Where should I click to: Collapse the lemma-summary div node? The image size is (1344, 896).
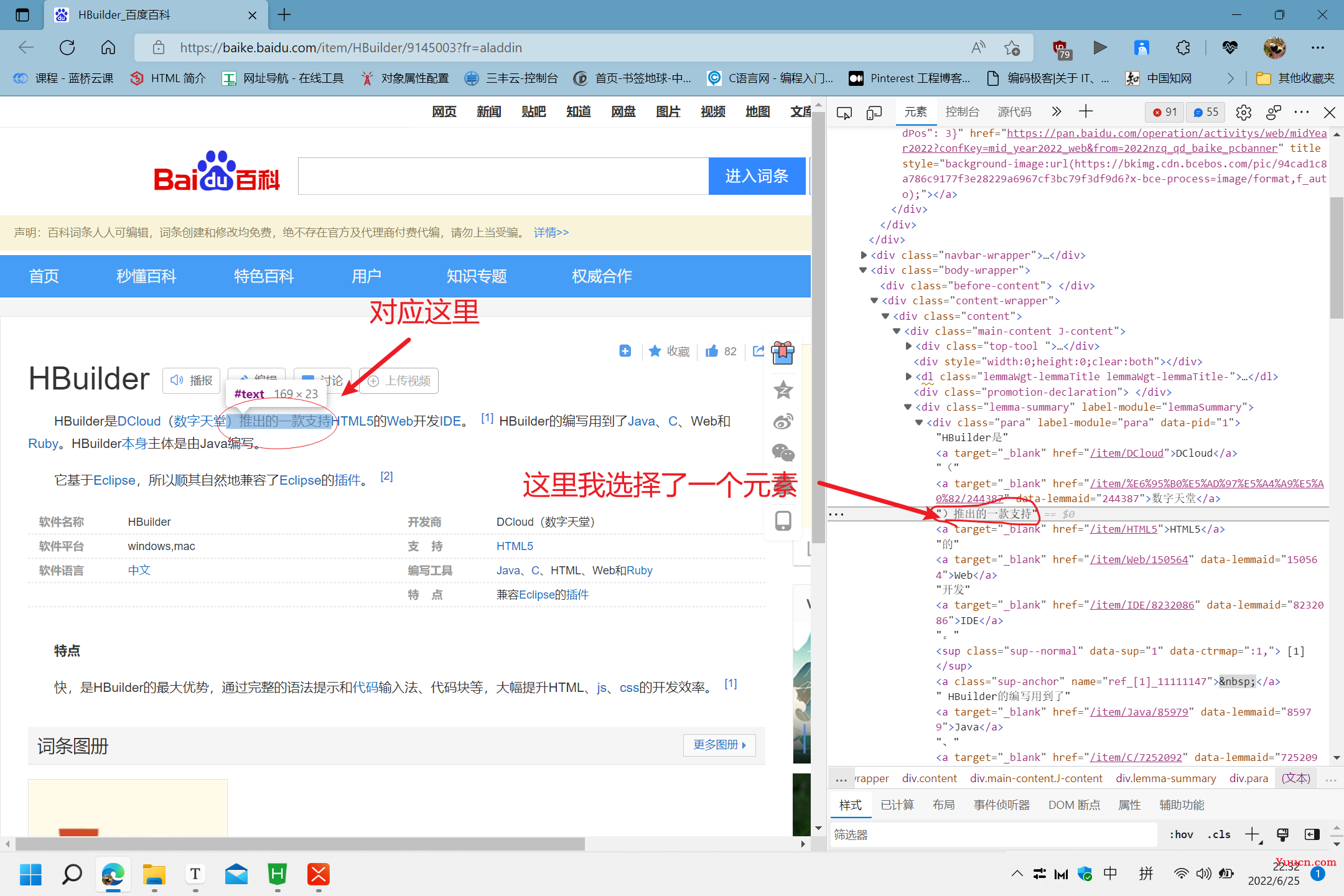pyautogui.click(x=908, y=408)
